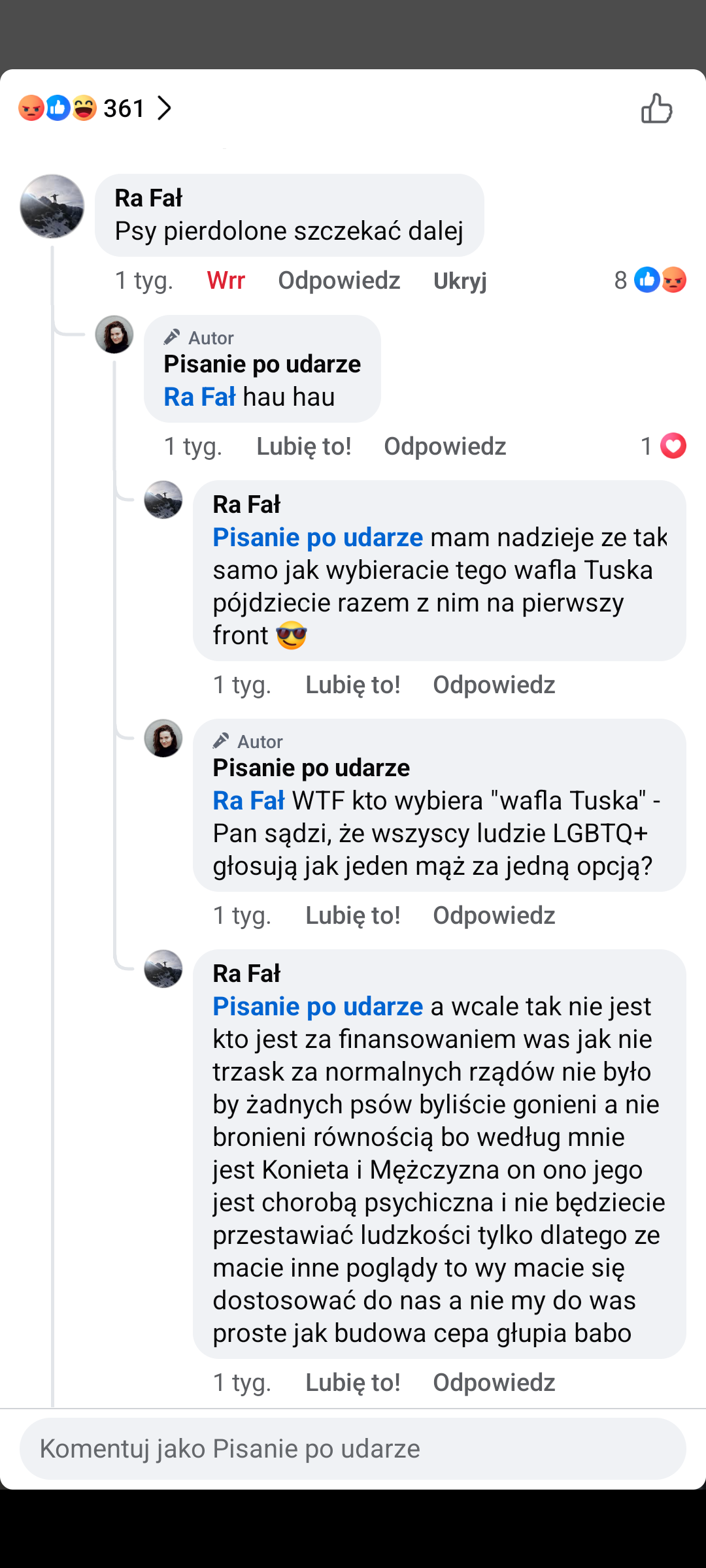This screenshot has width=706, height=1568.
Task: Reply to the 'Psy pierdolone' comment via Odpowiedz
Action: click(339, 280)
